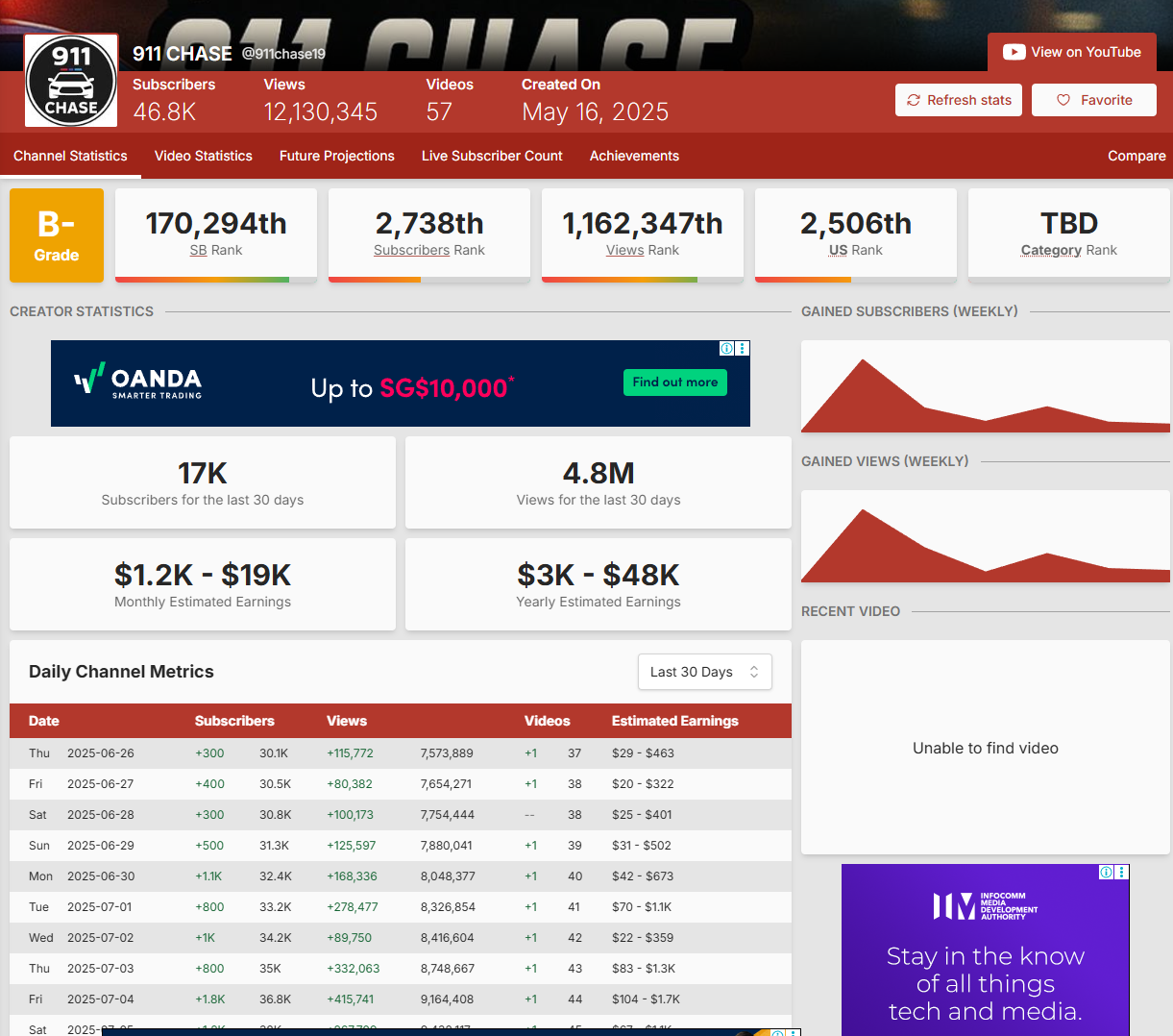Image resolution: width=1173 pixels, height=1036 pixels.
Task: Click the B- Grade badge
Action: click(x=57, y=235)
